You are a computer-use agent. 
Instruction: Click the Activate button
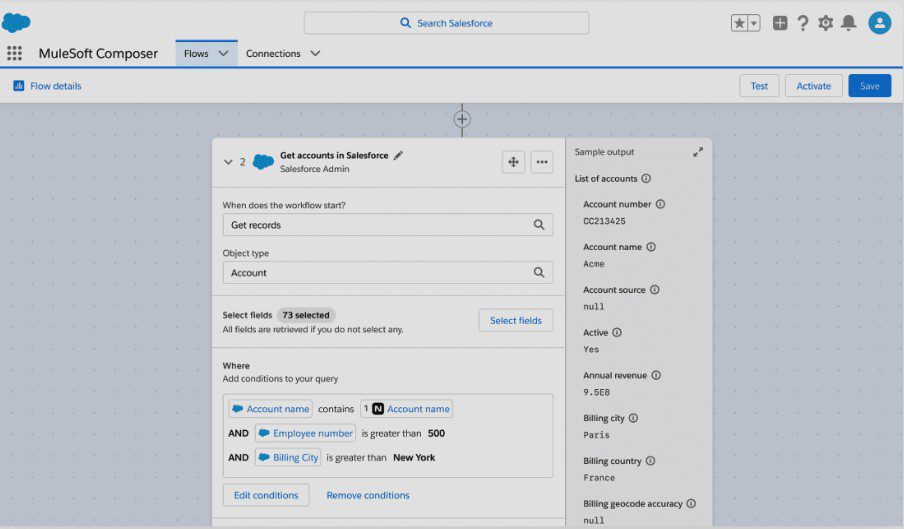coord(813,86)
